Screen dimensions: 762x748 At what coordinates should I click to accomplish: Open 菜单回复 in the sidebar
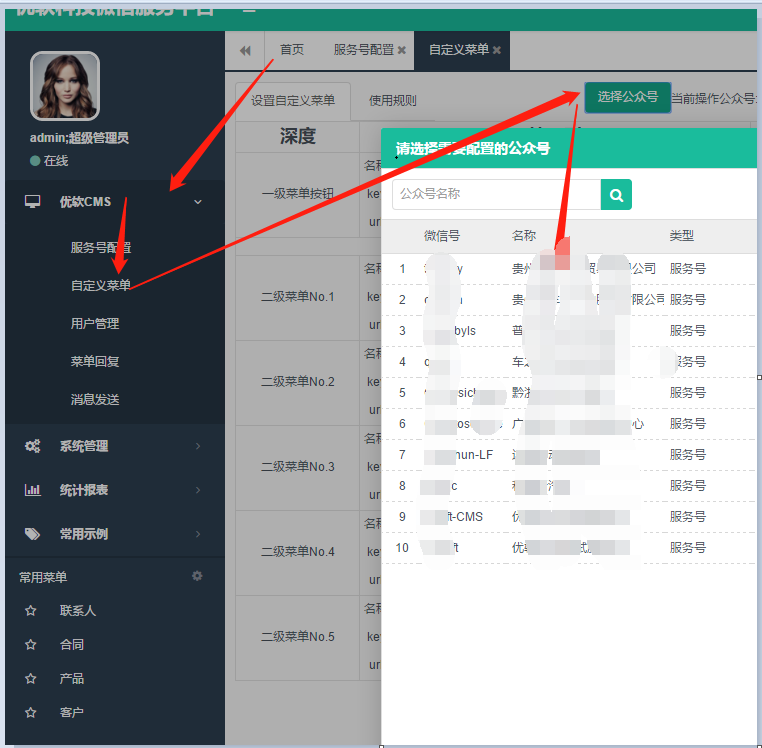tap(95, 361)
